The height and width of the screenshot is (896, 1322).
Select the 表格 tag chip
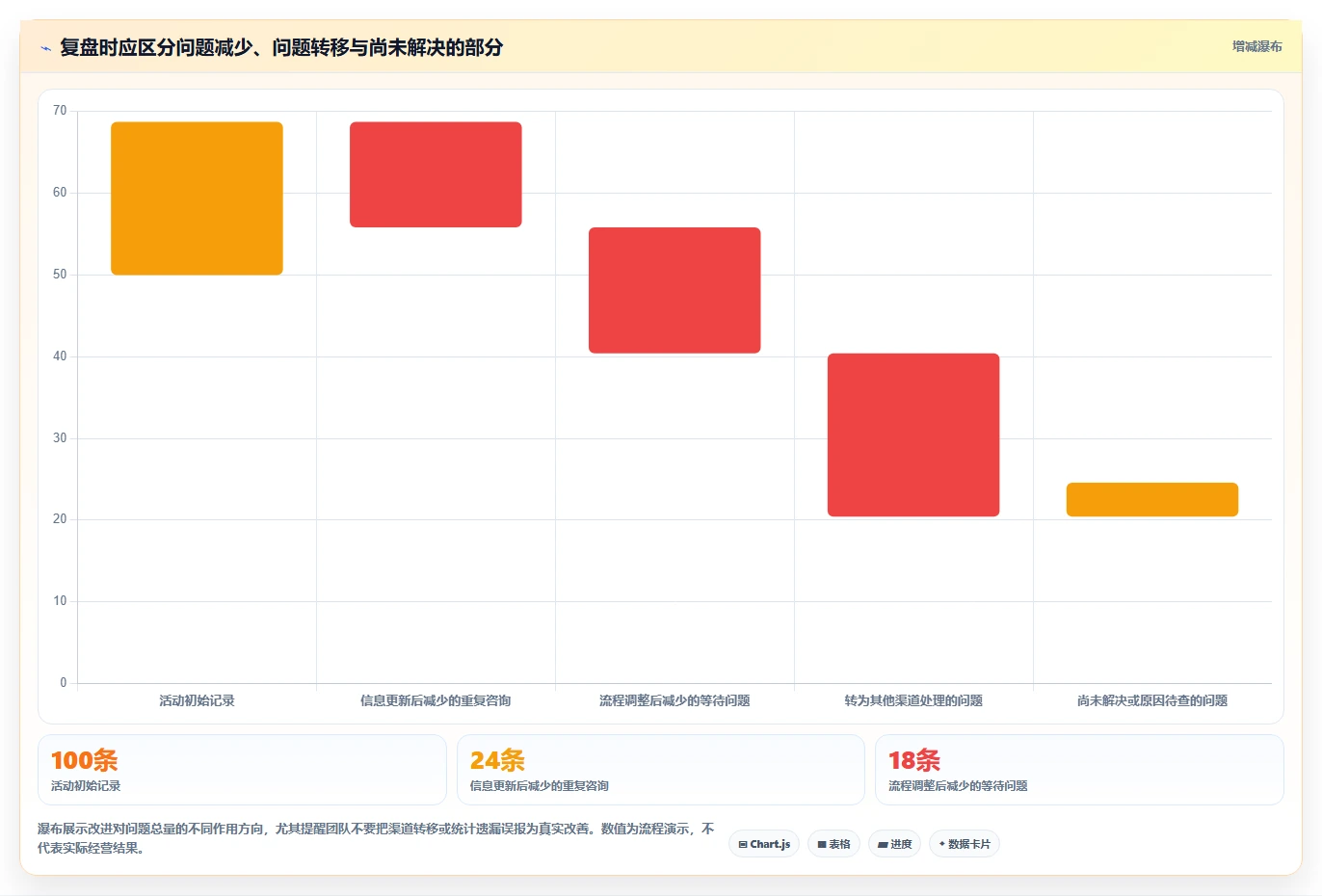(x=833, y=844)
